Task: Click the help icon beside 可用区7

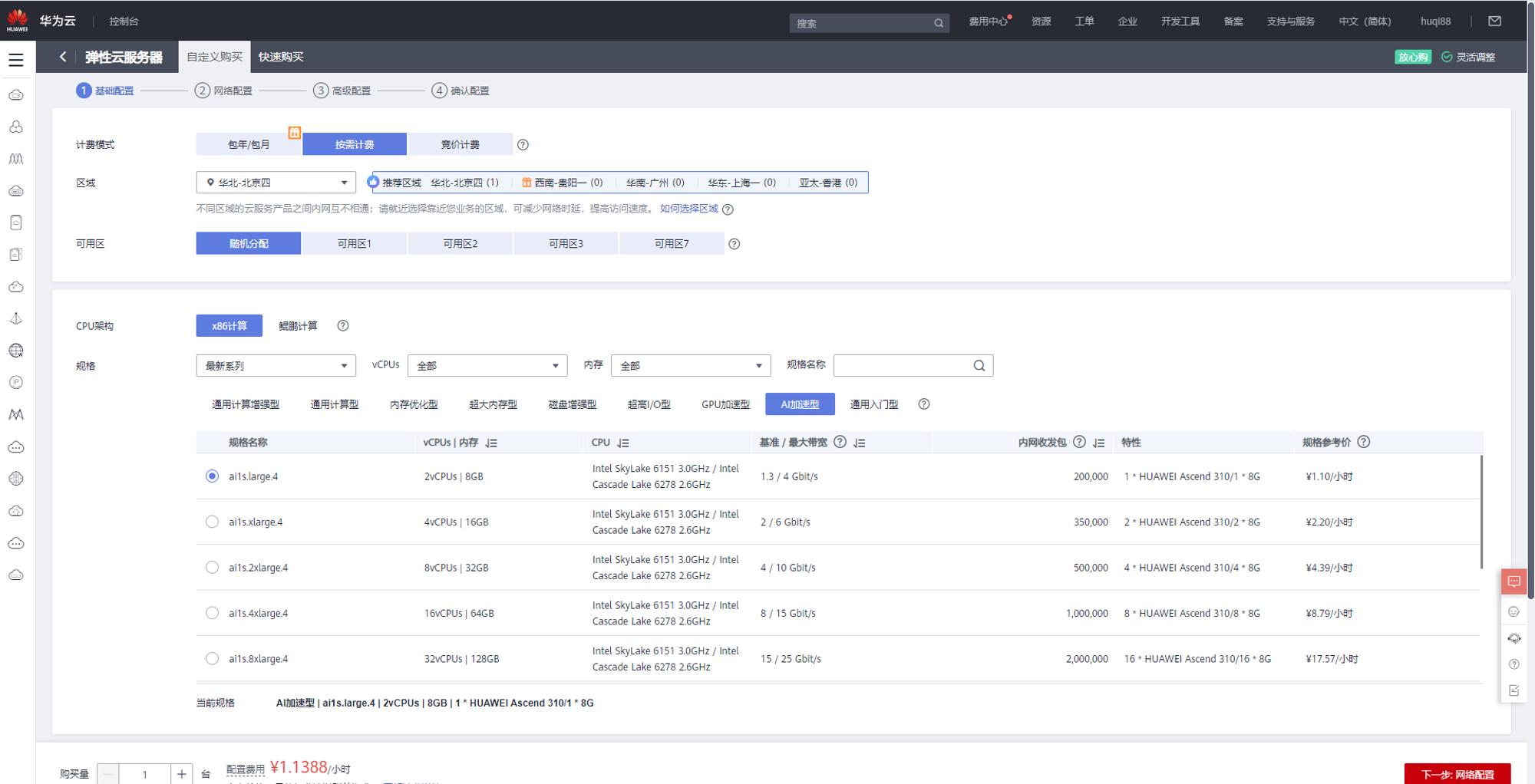Action: click(x=734, y=244)
